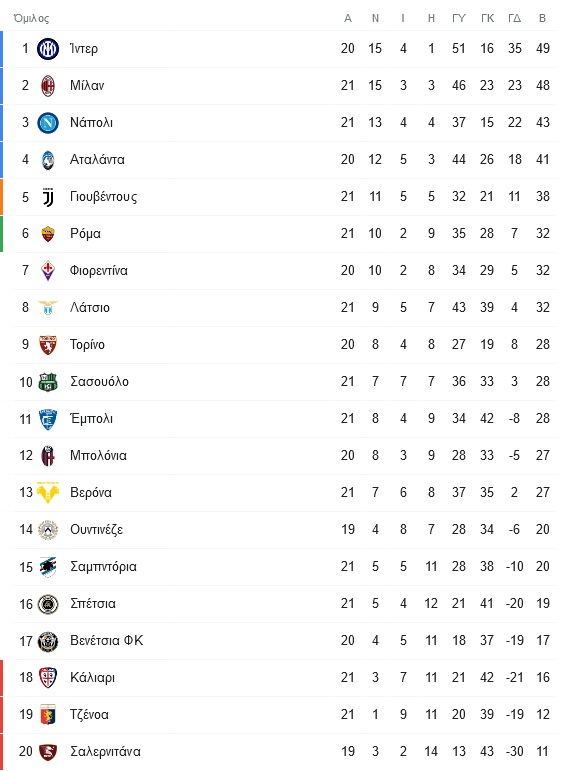Select the Verona yellow crest icon
This screenshot has width=563, height=771.
[x=48, y=493]
